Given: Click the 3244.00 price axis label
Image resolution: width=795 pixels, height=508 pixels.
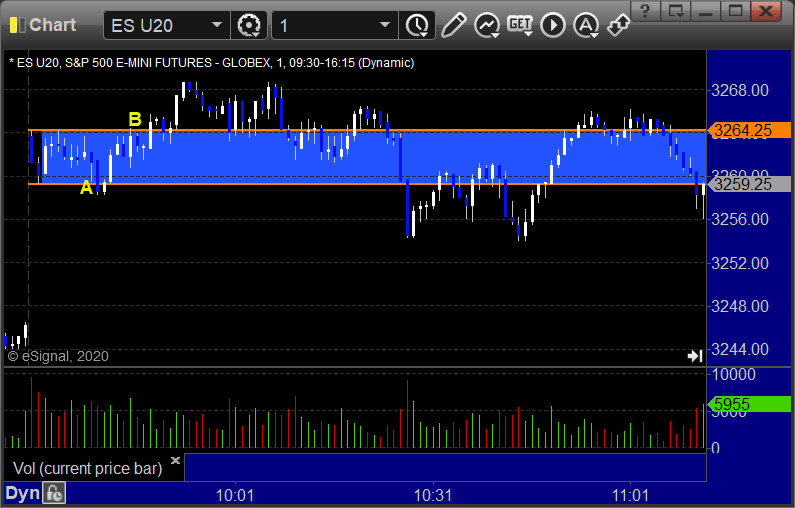Looking at the screenshot, I should (740, 349).
